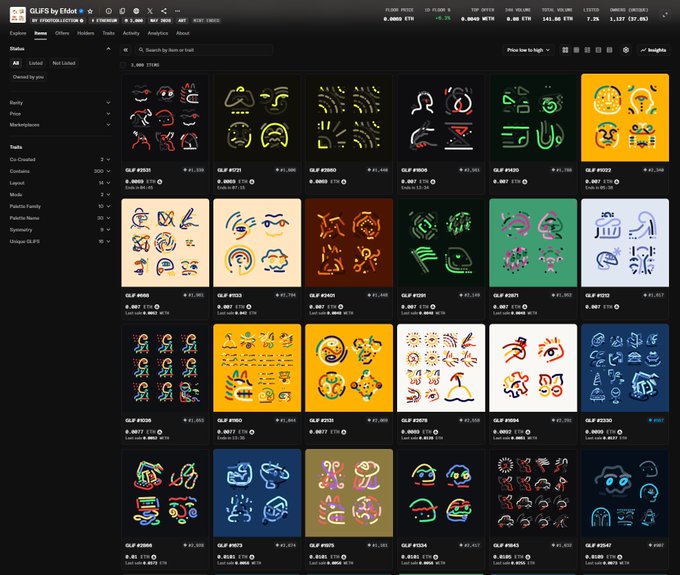Switch to the Analytics tab
The image size is (680, 575).
[x=157, y=33]
